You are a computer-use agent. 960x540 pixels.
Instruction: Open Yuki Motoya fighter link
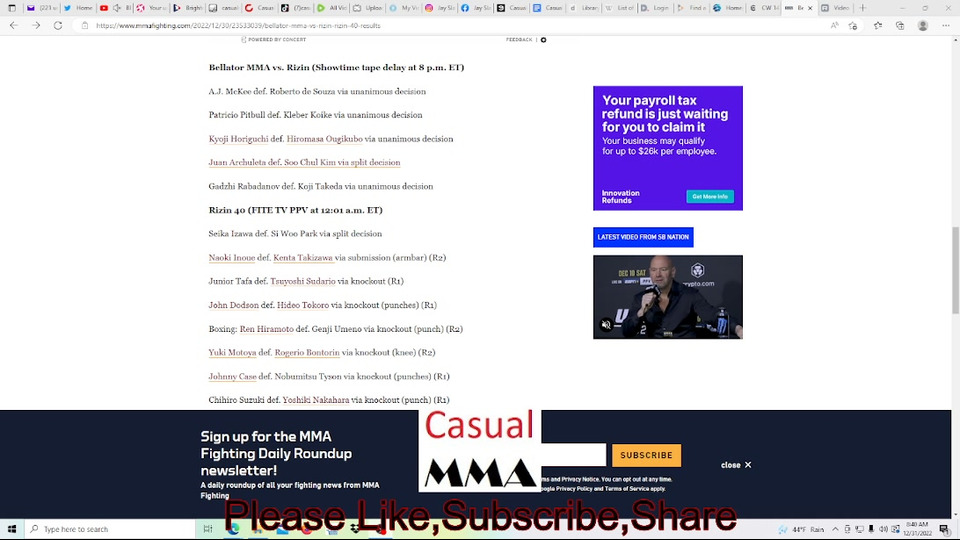(x=232, y=353)
